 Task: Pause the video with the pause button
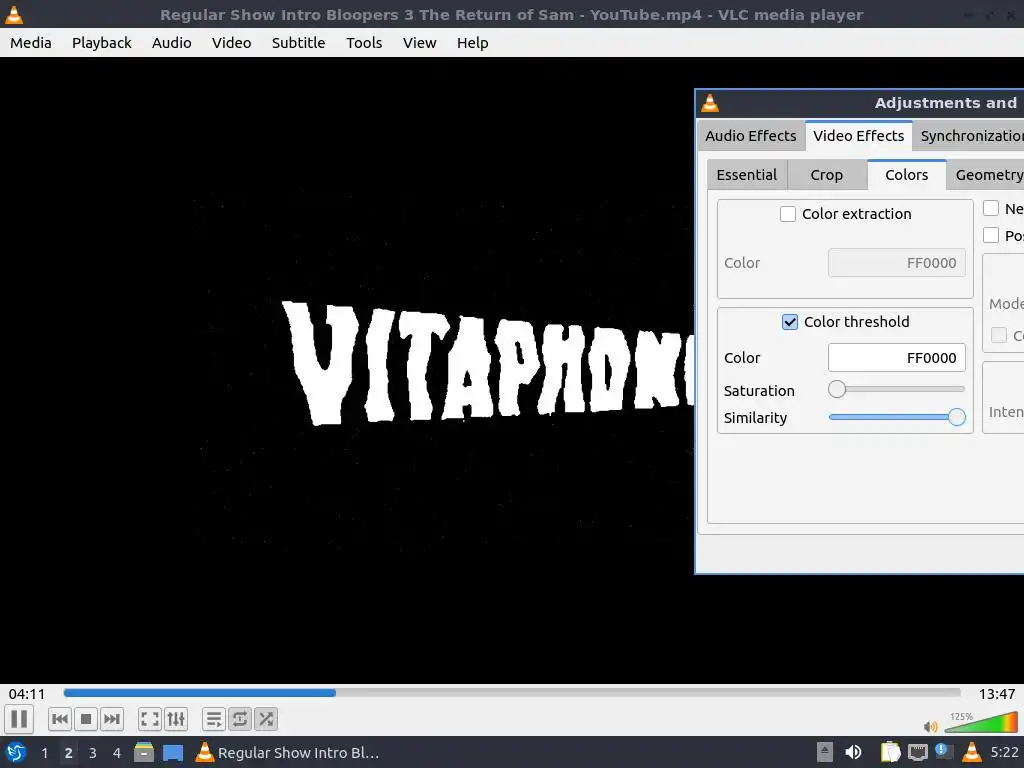(19, 719)
